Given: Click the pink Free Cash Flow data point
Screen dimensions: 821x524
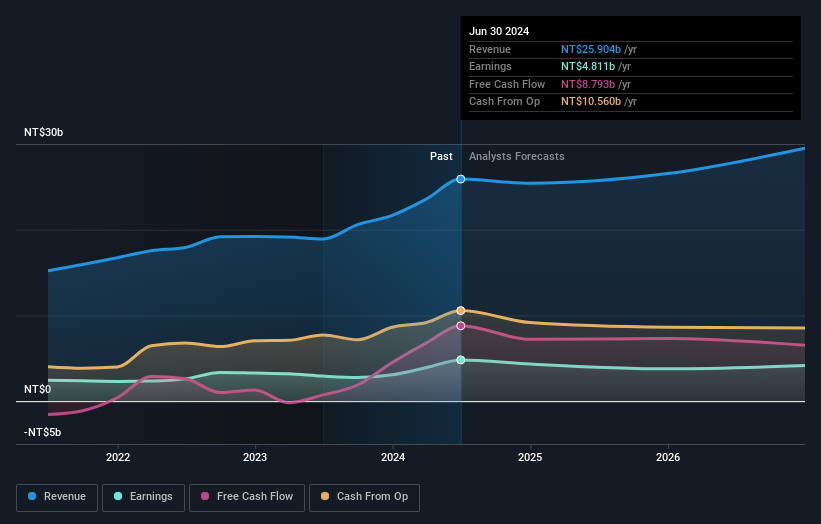Looking at the screenshot, I should pyautogui.click(x=461, y=326).
